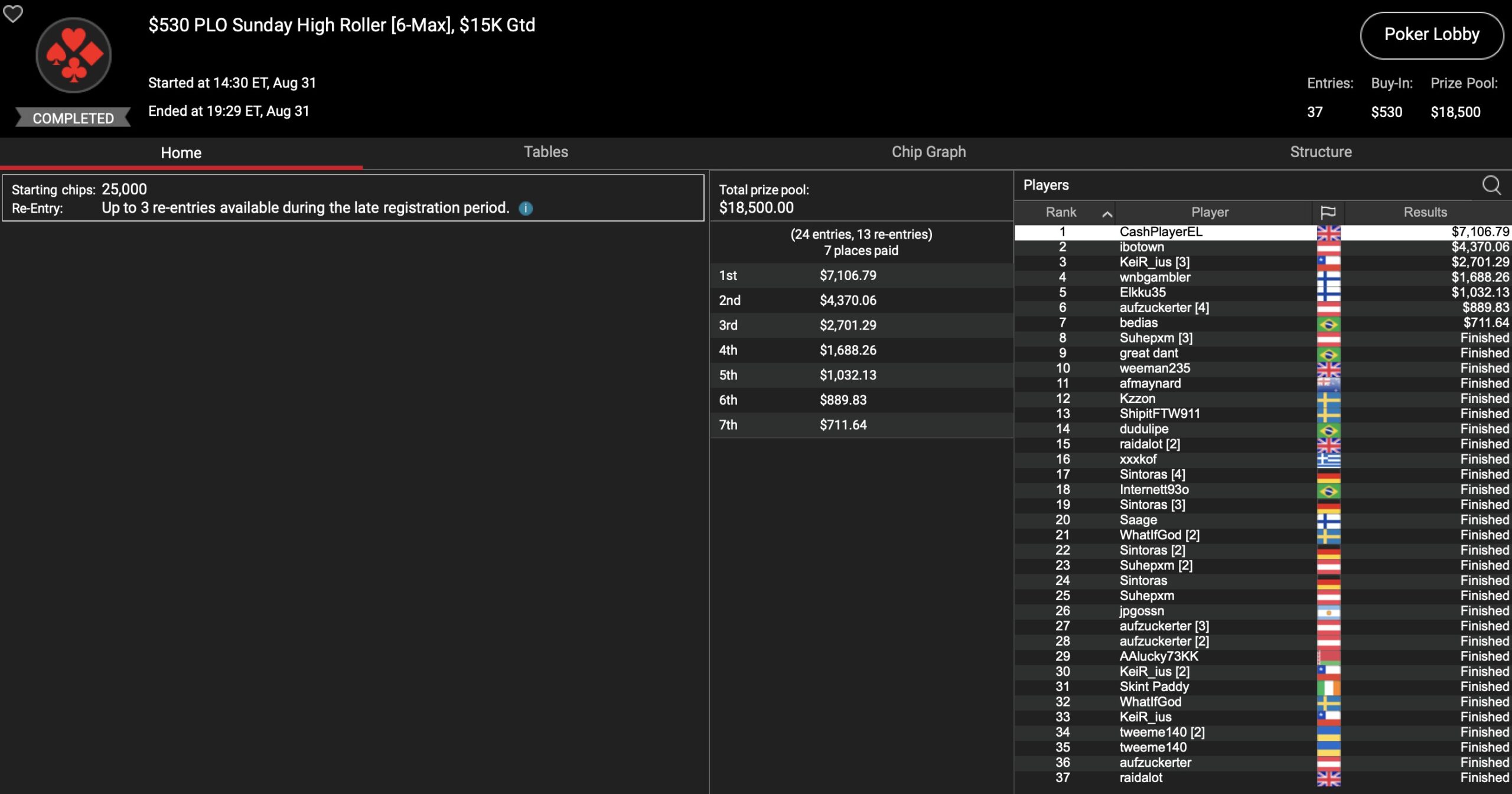Click the re-entry info icon

526,209
